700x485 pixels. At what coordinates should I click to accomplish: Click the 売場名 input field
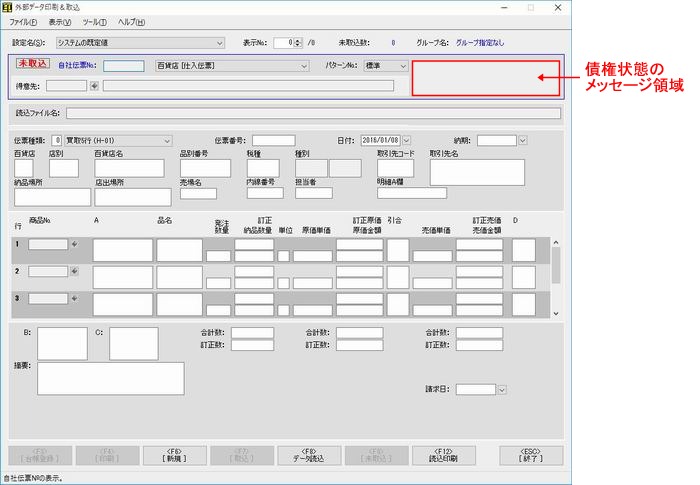click(198, 193)
